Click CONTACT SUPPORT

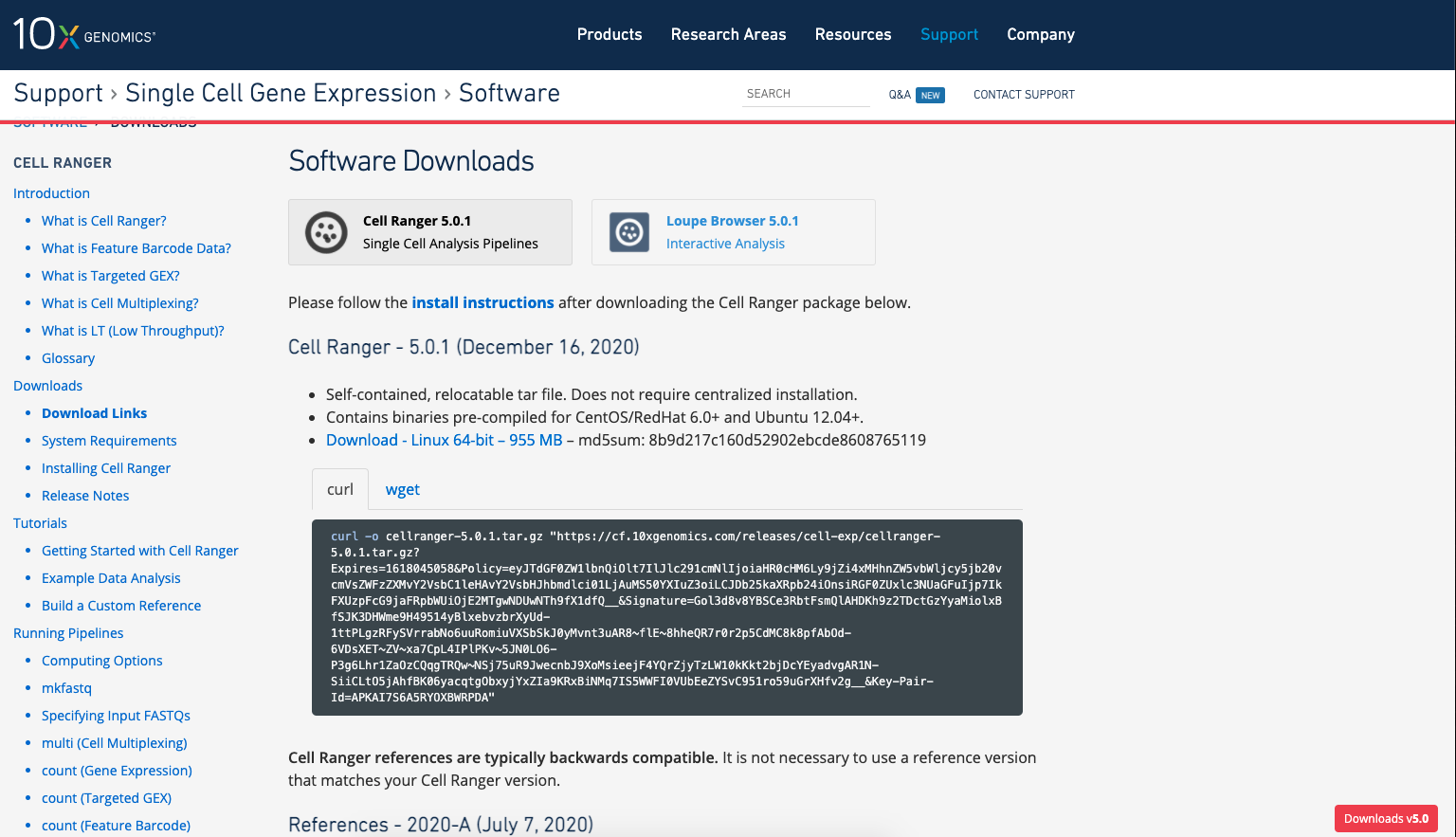pyautogui.click(x=1024, y=95)
